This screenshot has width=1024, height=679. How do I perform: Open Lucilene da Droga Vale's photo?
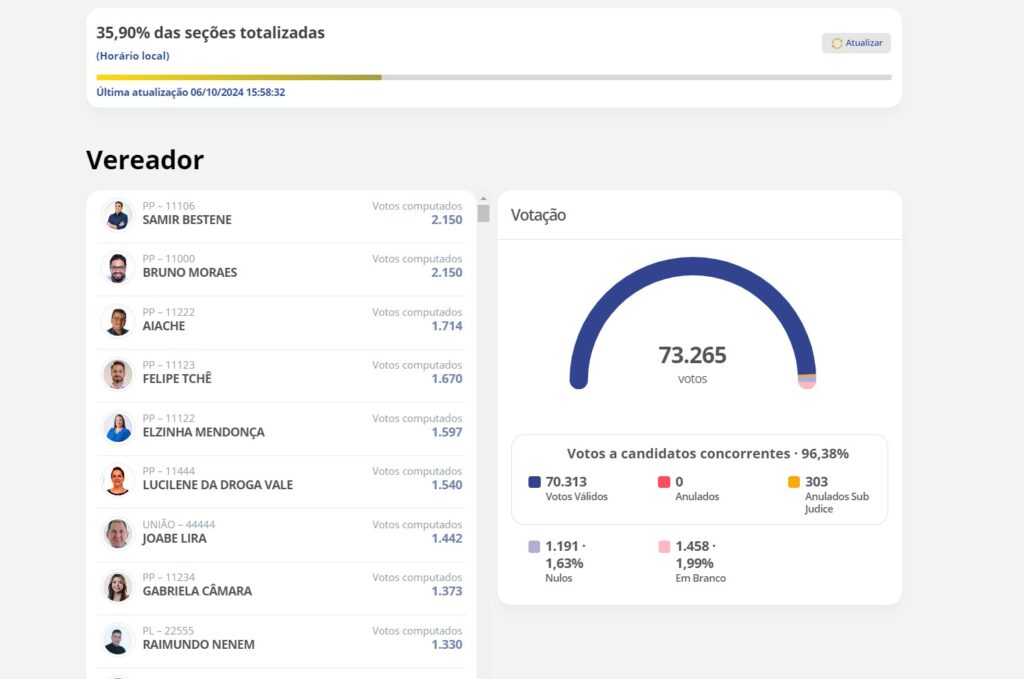coord(118,481)
